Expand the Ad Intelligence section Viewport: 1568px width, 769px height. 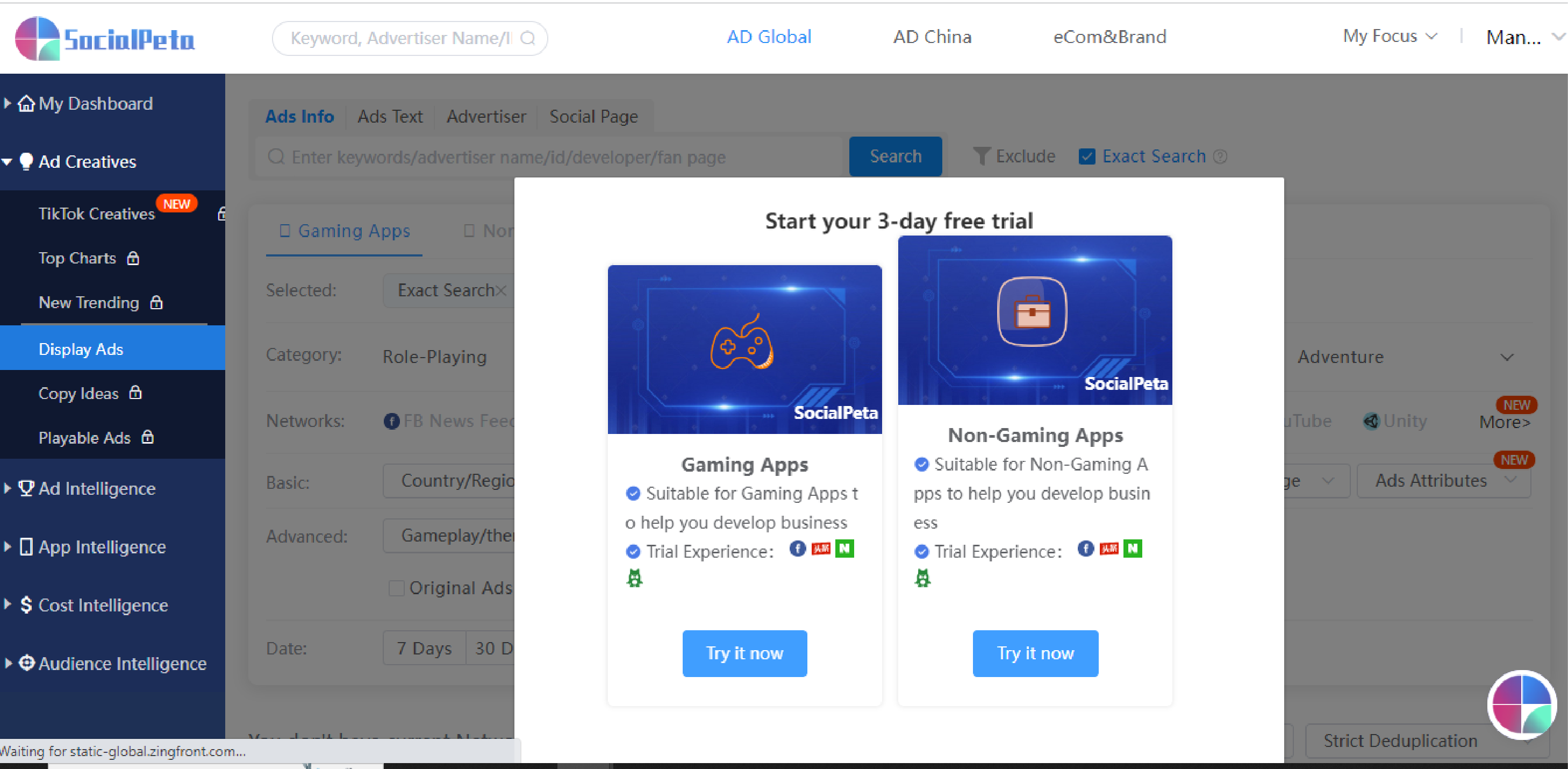[8, 488]
